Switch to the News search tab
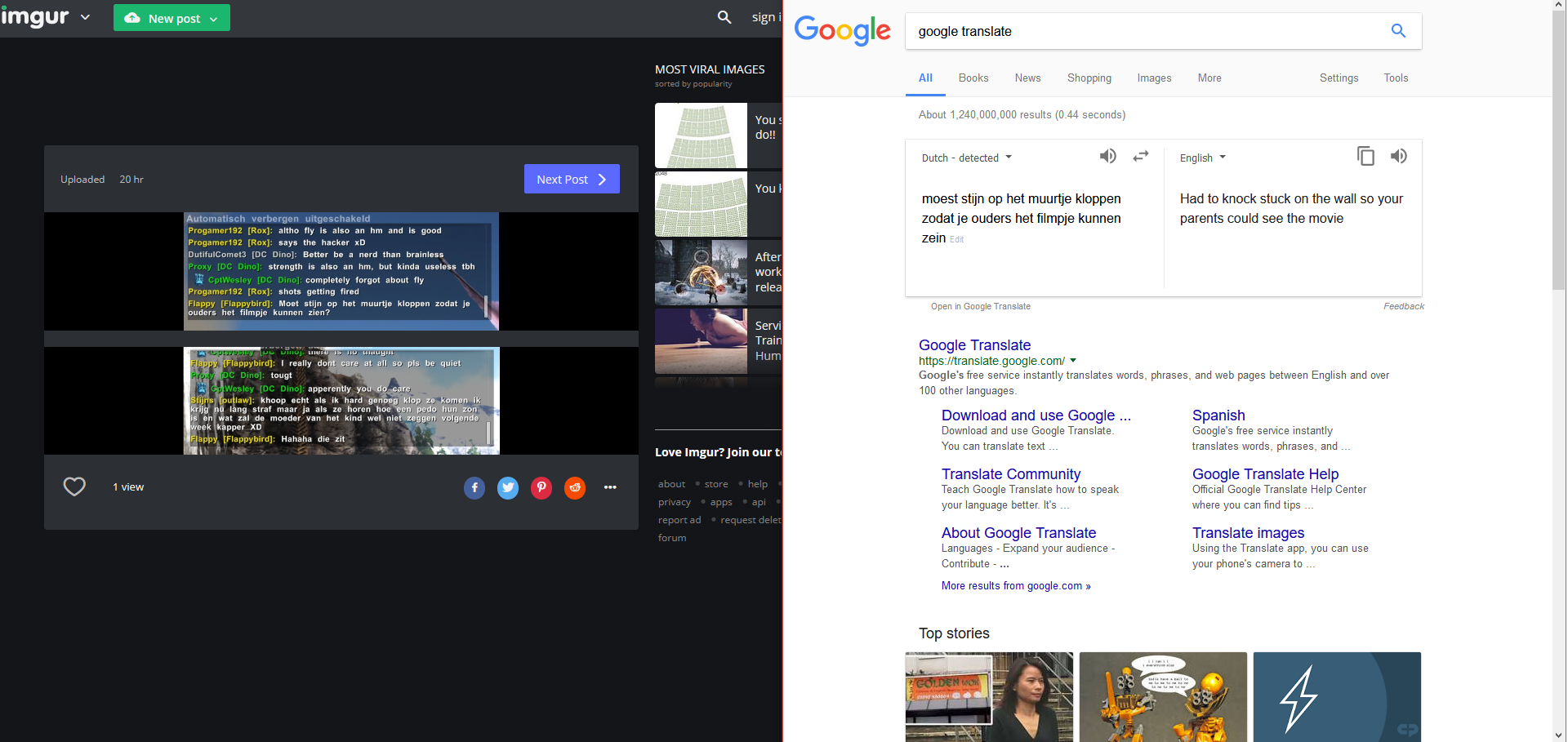Screen dimensions: 1568x742 pyautogui.click(x=1027, y=78)
